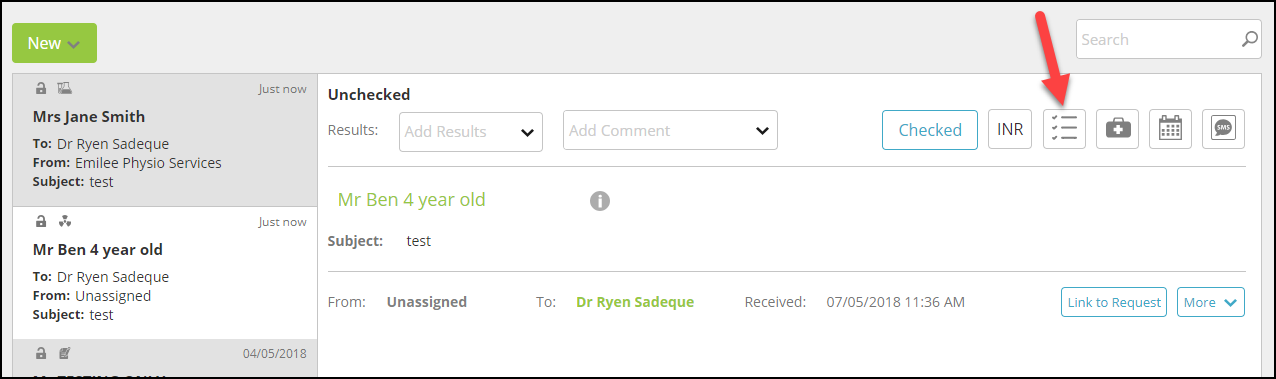Send an SMS via the speech bubble icon
This screenshot has width=1276, height=379.
click(1223, 129)
